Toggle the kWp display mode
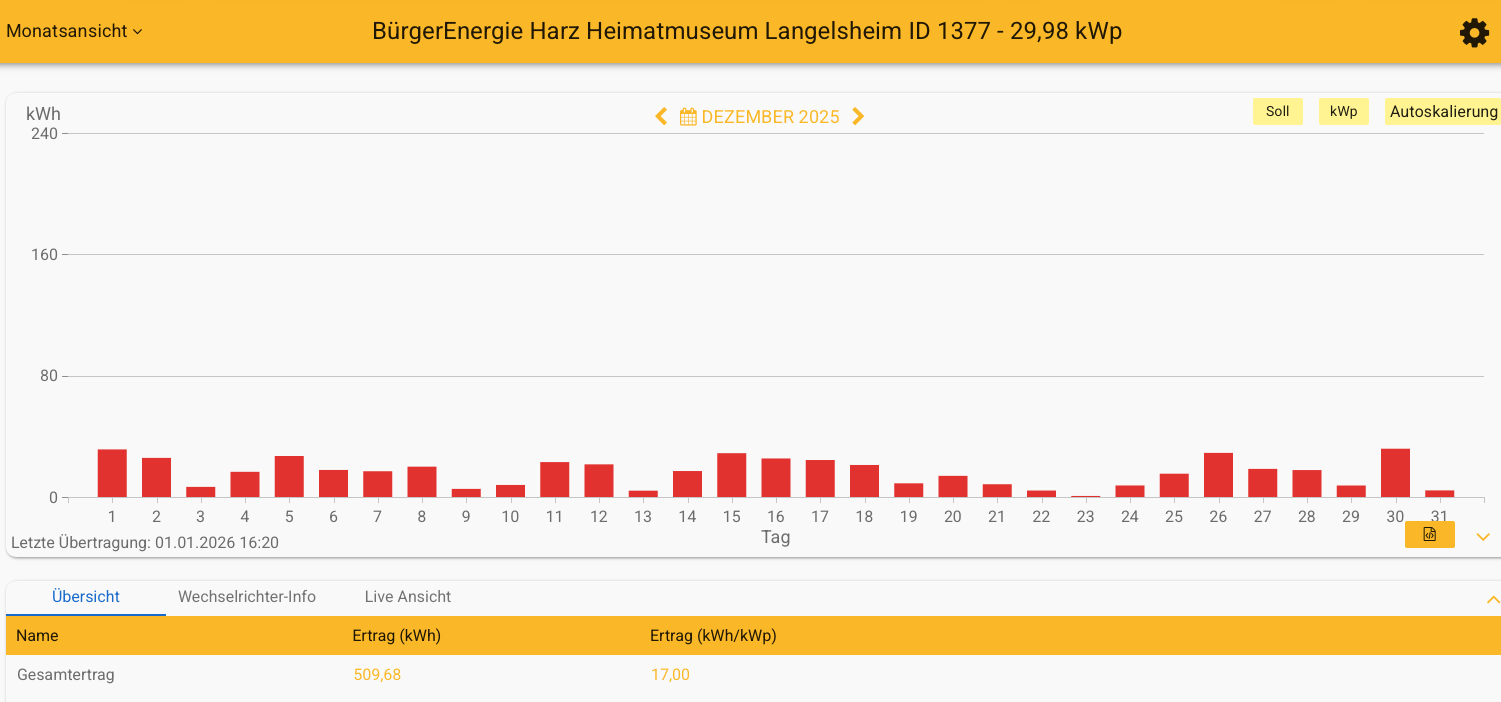Image resolution: width=1501 pixels, height=702 pixels. pyautogui.click(x=1343, y=111)
